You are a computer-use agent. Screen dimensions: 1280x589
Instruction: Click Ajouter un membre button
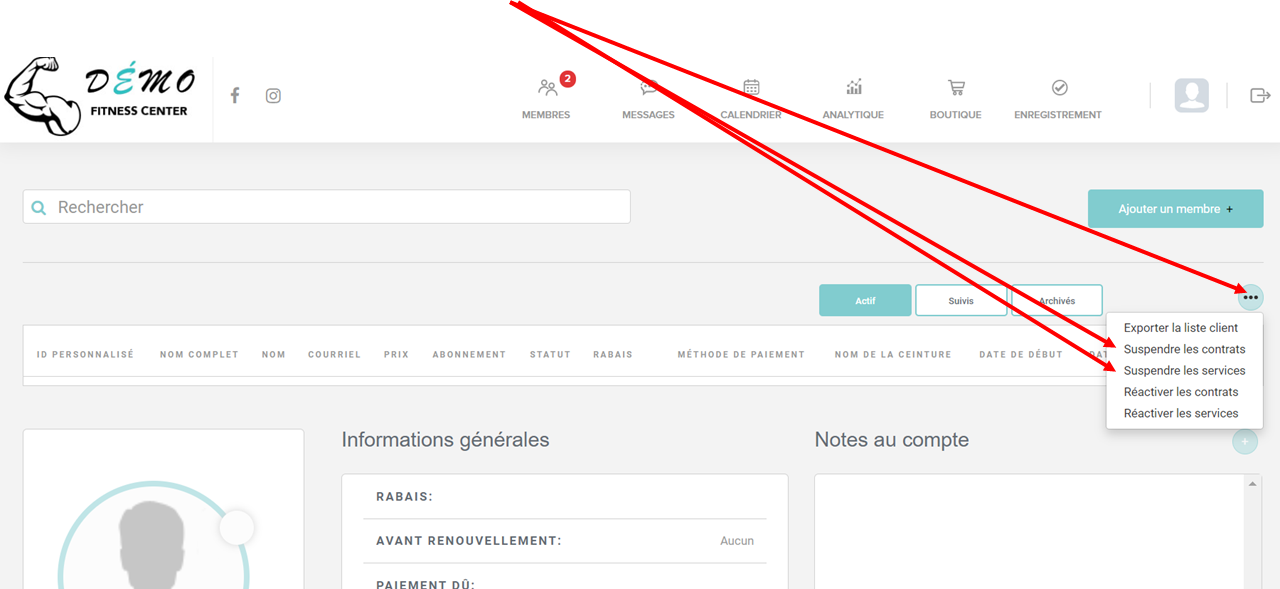tap(1176, 209)
